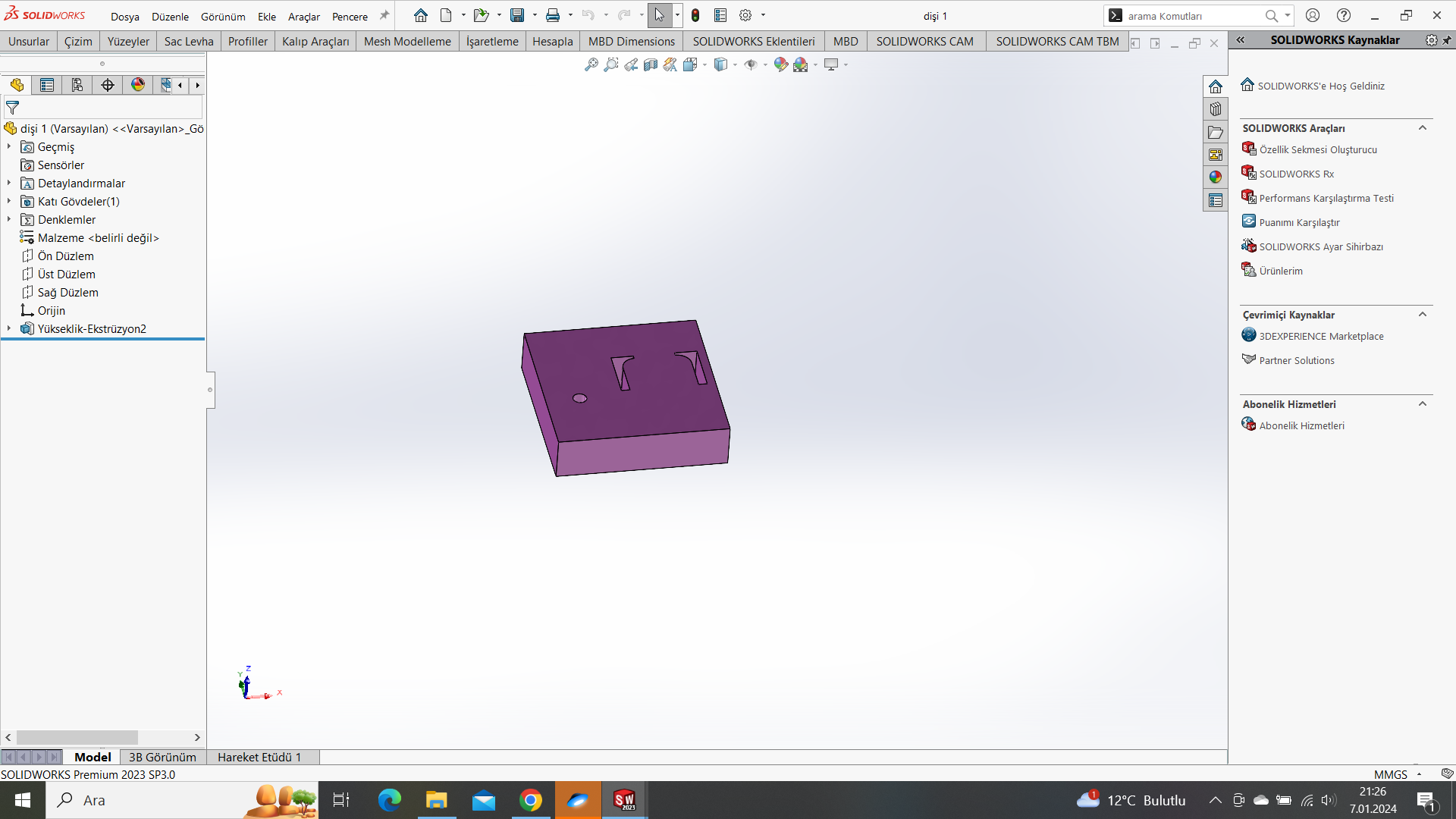Click the Edit Appearance color ball icon
Screen dimensions: 1456x819
click(x=781, y=65)
